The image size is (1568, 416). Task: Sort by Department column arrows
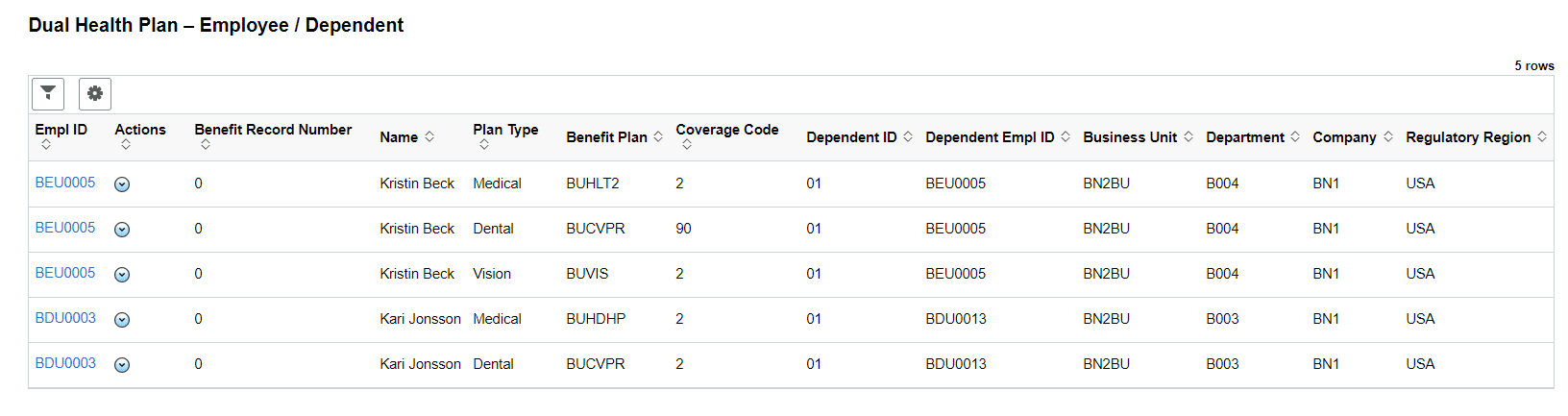1295,137
